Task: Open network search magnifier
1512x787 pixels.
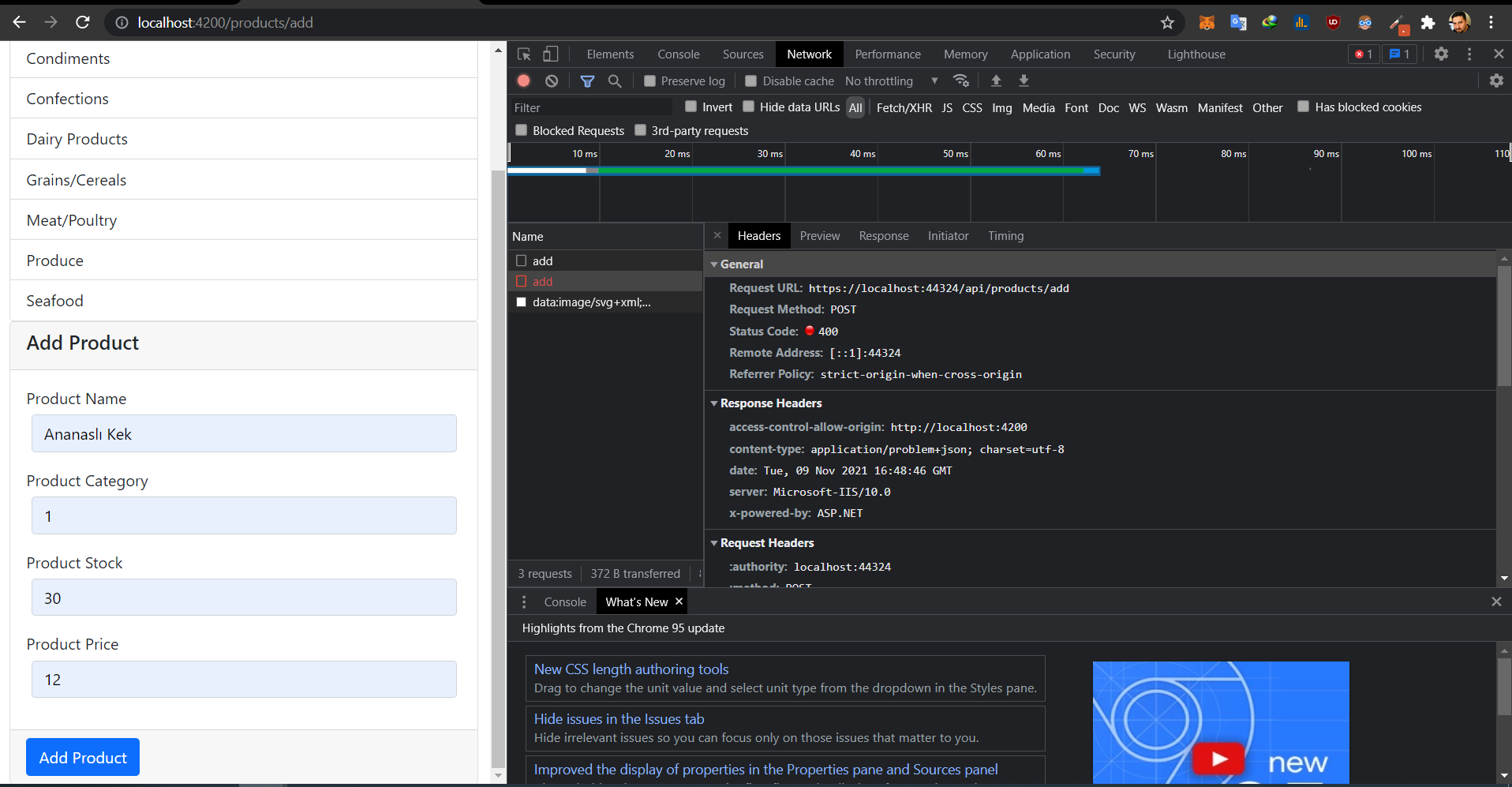Action: point(615,81)
